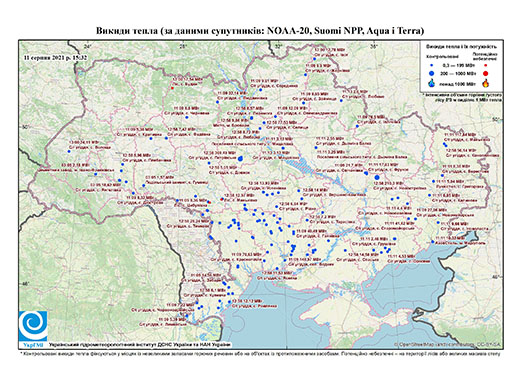Click the 24° longitude label on top edge
This screenshot has width=520, height=368.
click(x=88, y=46)
